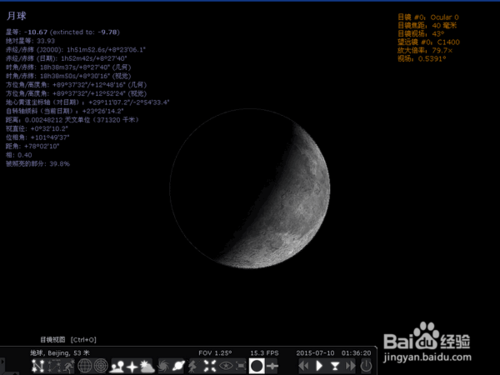The height and width of the screenshot is (375, 500).
Task: Toggle cardinal points markers
Action: 132,366
